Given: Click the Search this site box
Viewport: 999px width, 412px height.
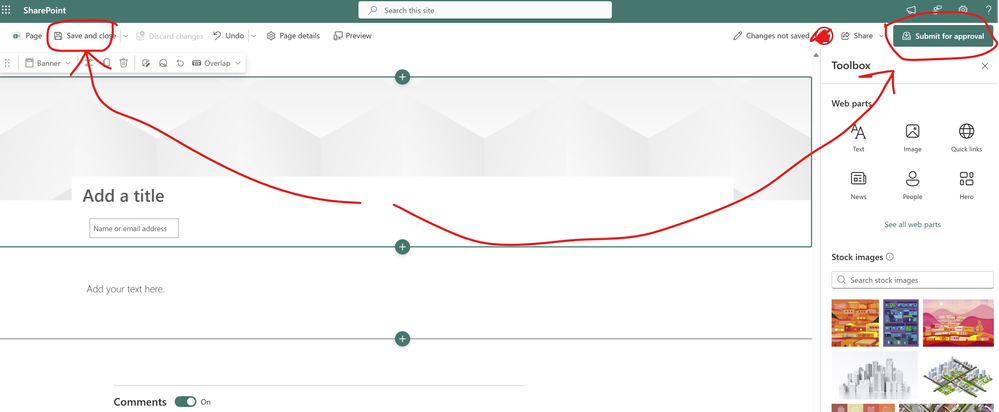Looking at the screenshot, I should 485,10.
